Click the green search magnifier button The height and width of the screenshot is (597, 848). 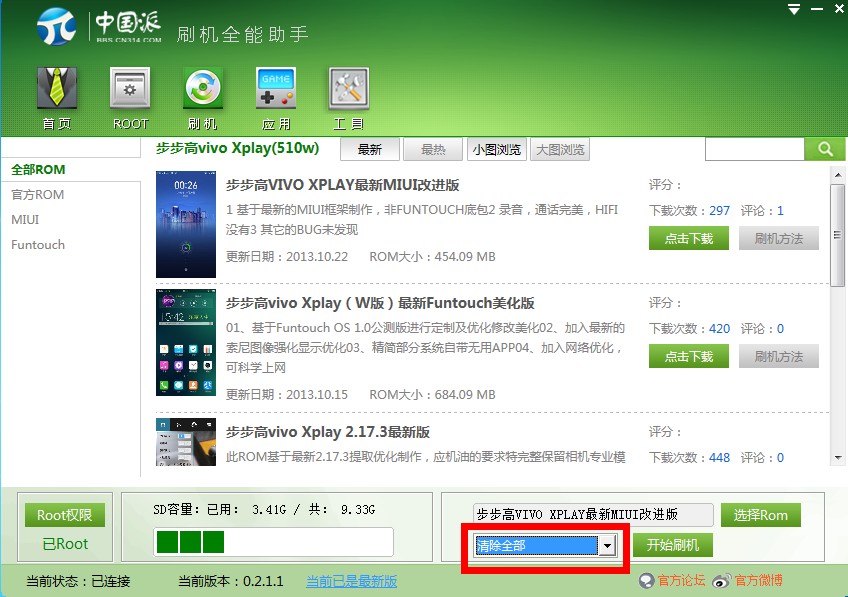(x=824, y=149)
